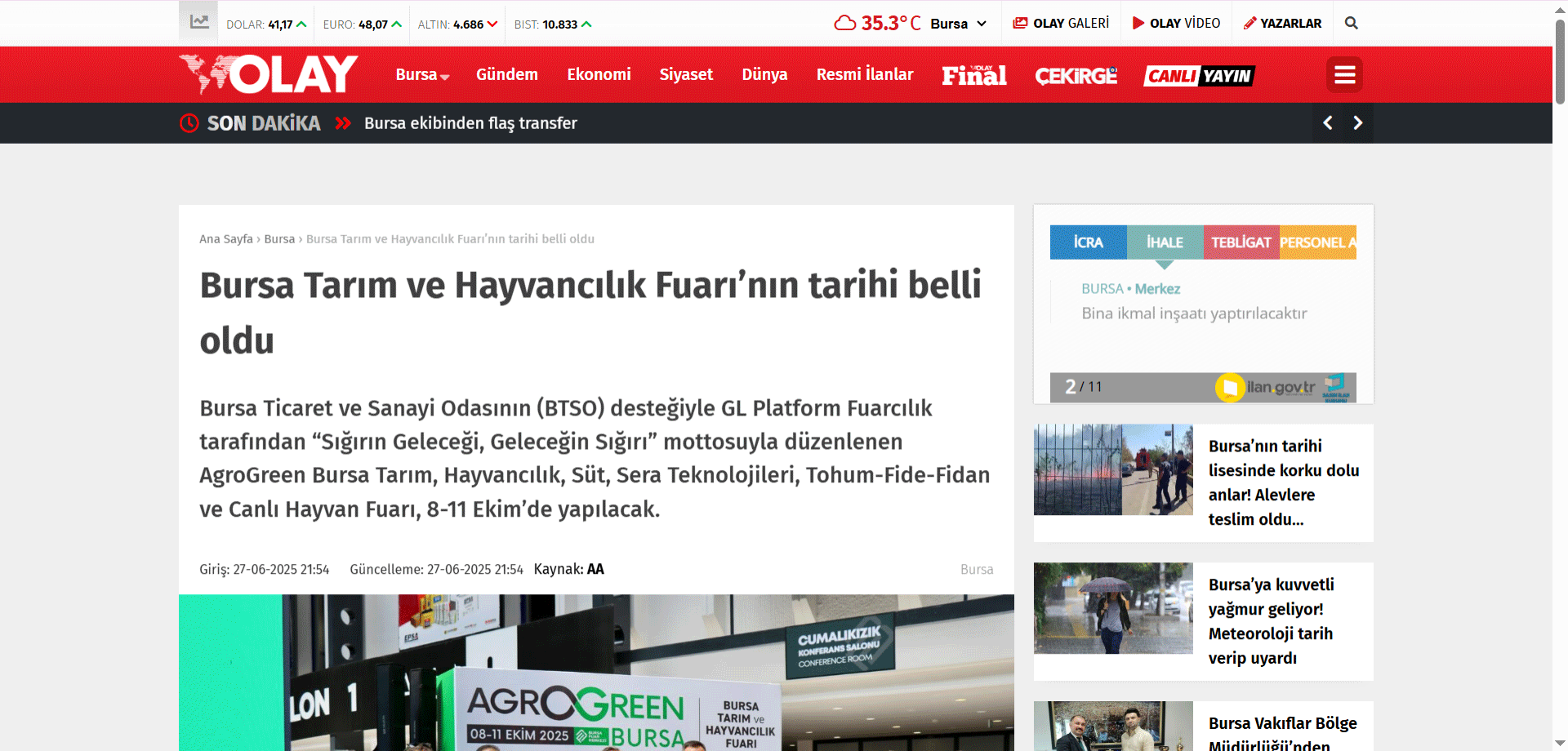Open the Canlı Yayın live broadcast logo
The height and width of the screenshot is (751, 1568).
point(1198,76)
